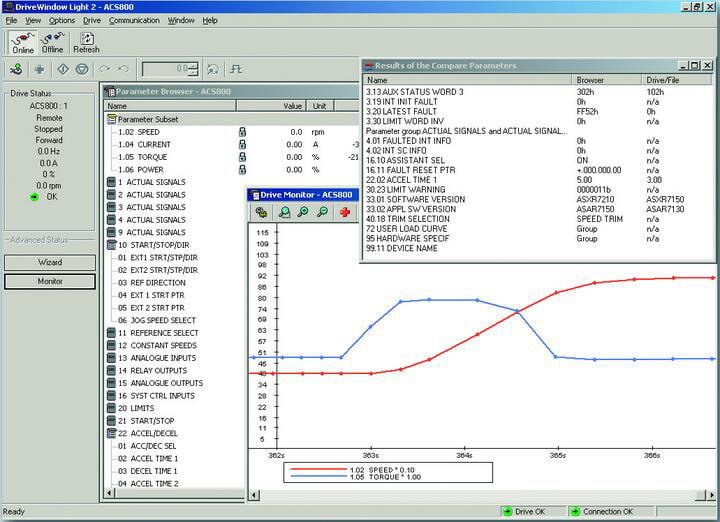The width and height of the screenshot is (720, 522).
Task: Click the 21 START/STOP group icon
Action: pos(111,421)
